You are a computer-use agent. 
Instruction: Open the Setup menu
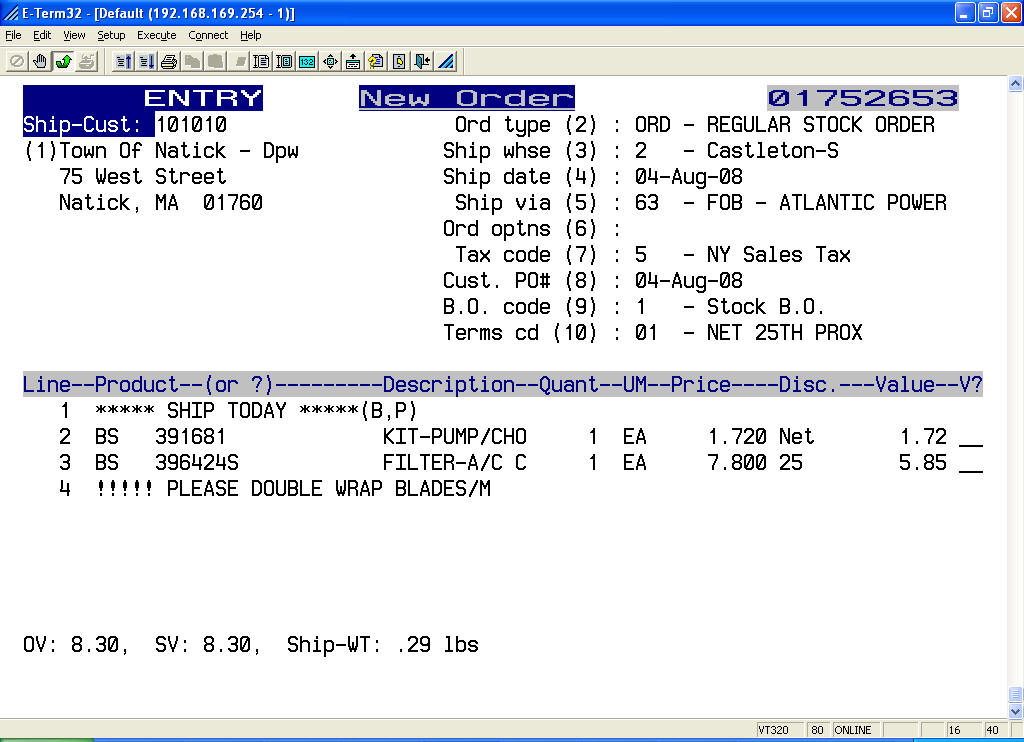pyautogui.click(x=111, y=35)
